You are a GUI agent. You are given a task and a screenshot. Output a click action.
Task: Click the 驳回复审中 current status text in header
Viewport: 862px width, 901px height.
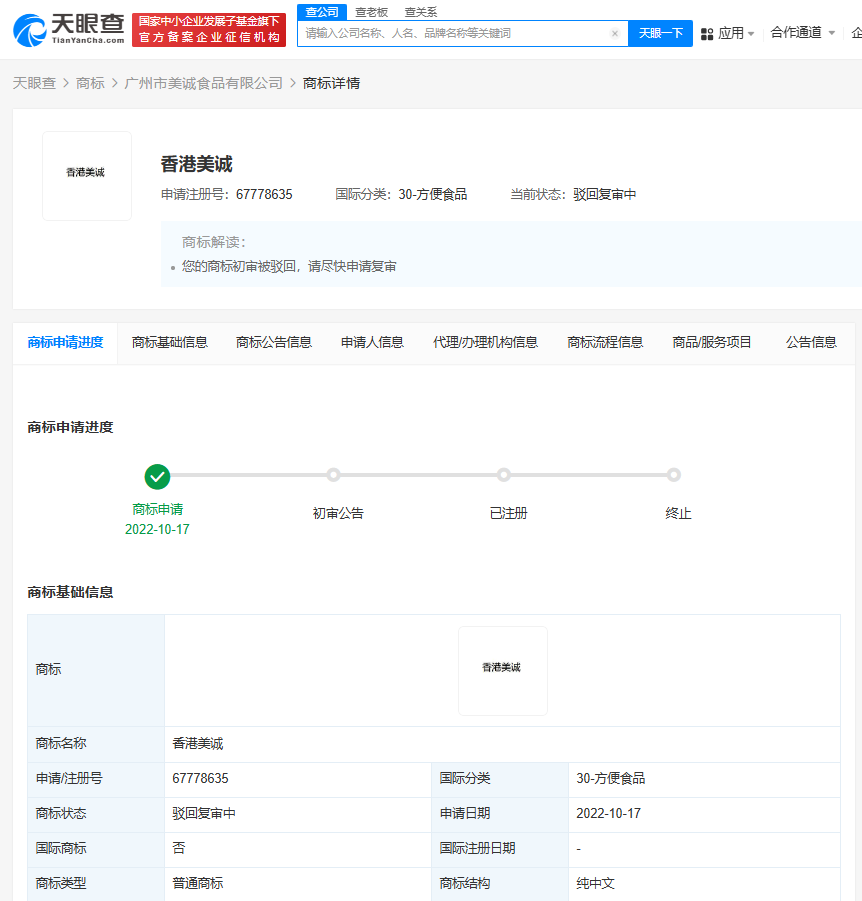605,194
